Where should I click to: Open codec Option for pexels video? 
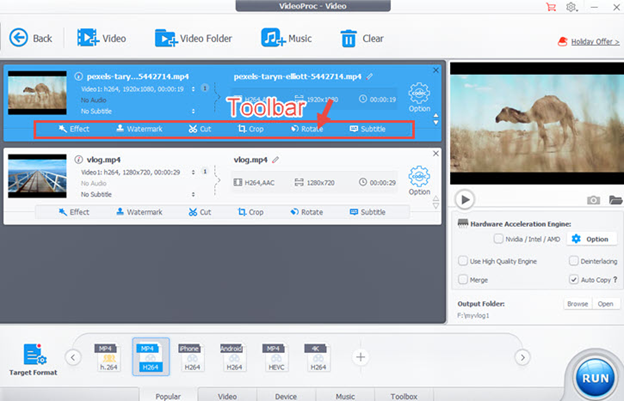coord(419,98)
